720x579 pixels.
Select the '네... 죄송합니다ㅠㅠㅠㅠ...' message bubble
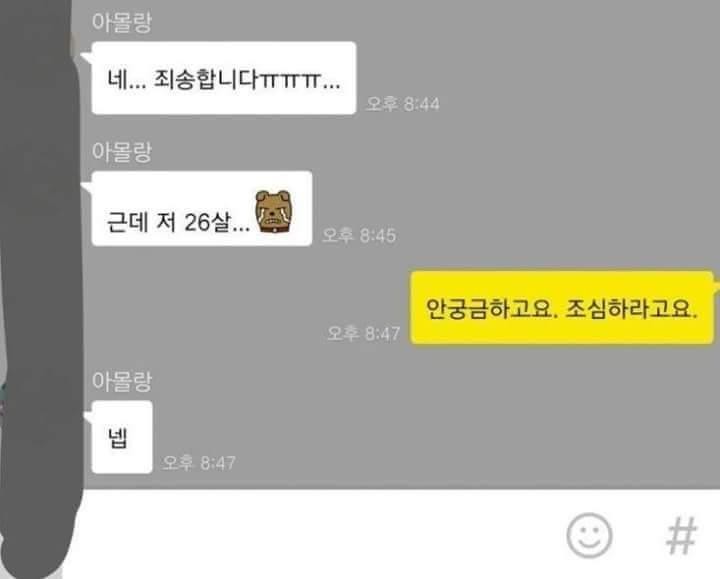224,78
